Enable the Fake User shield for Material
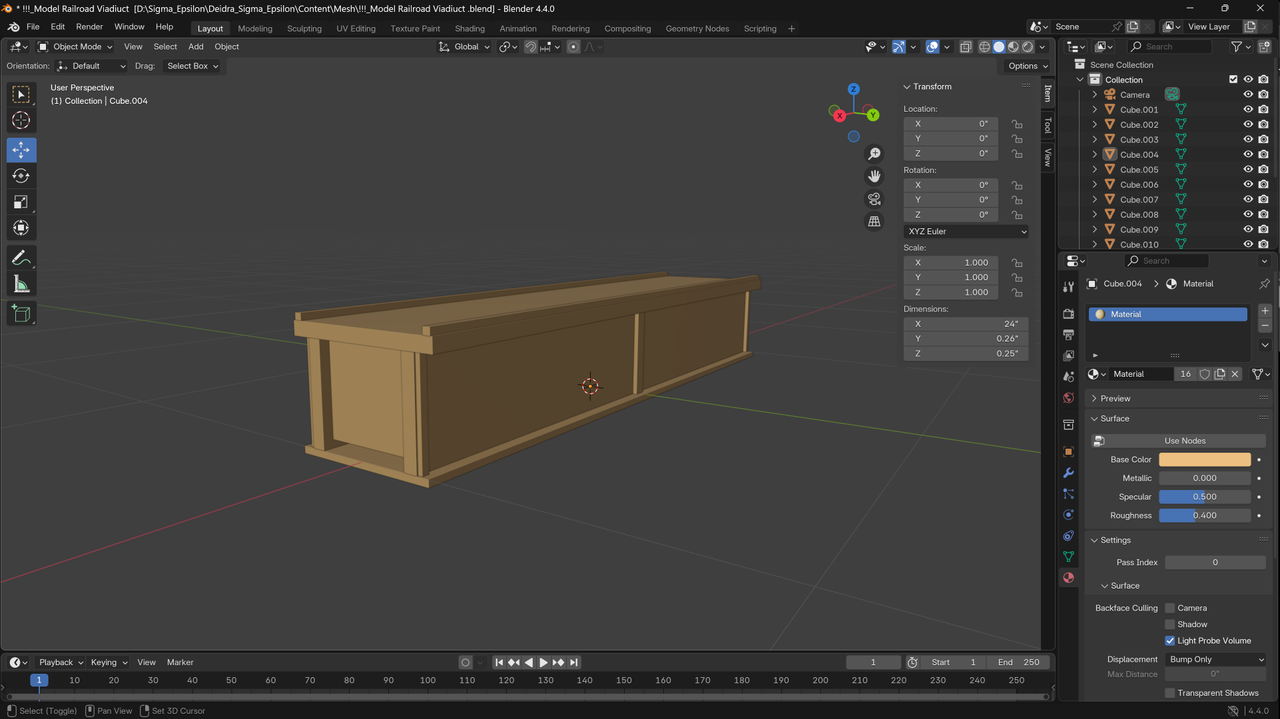This screenshot has height=719, width=1280. tap(1205, 374)
